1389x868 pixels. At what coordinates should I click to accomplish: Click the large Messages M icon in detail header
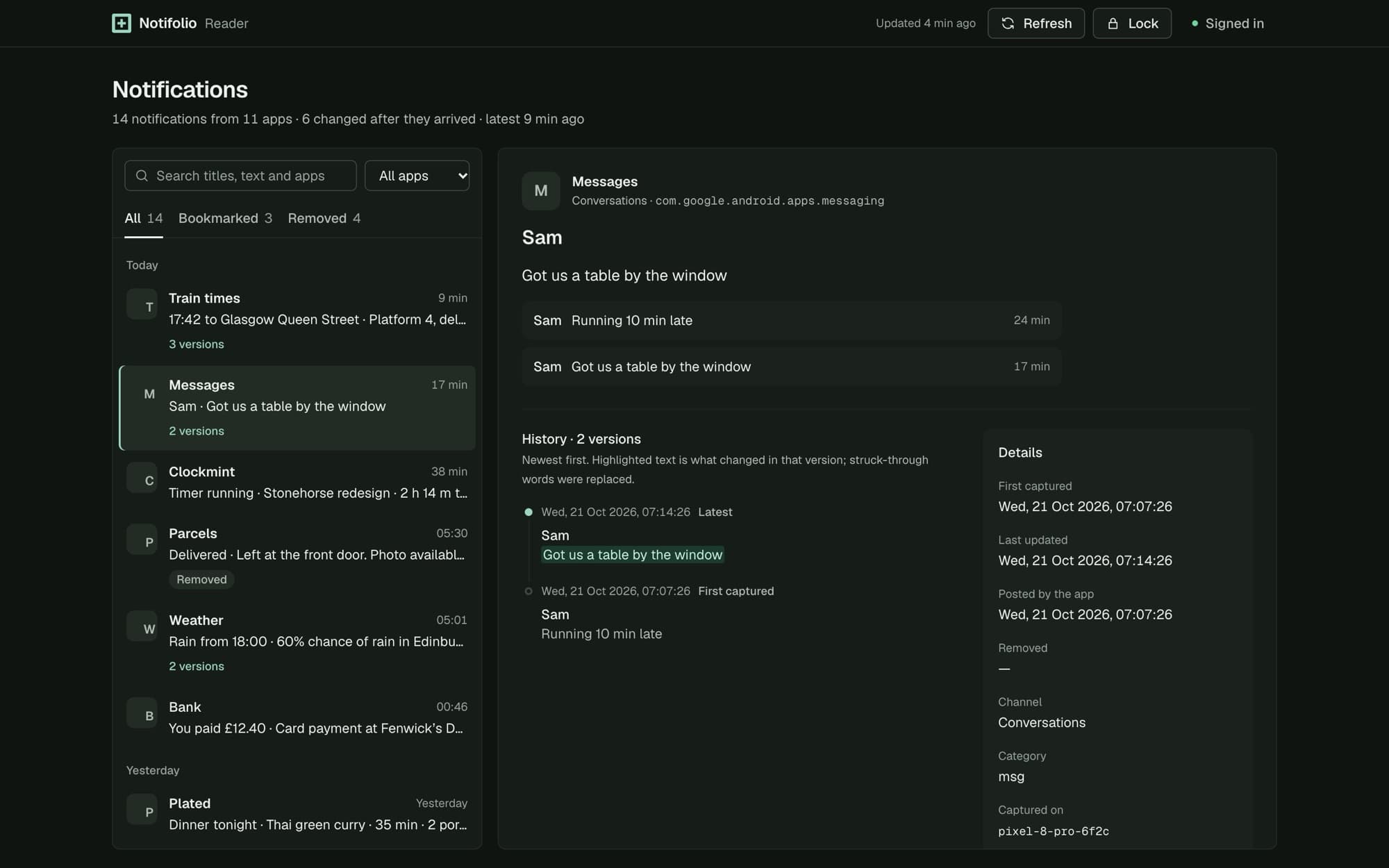coord(541,191)
